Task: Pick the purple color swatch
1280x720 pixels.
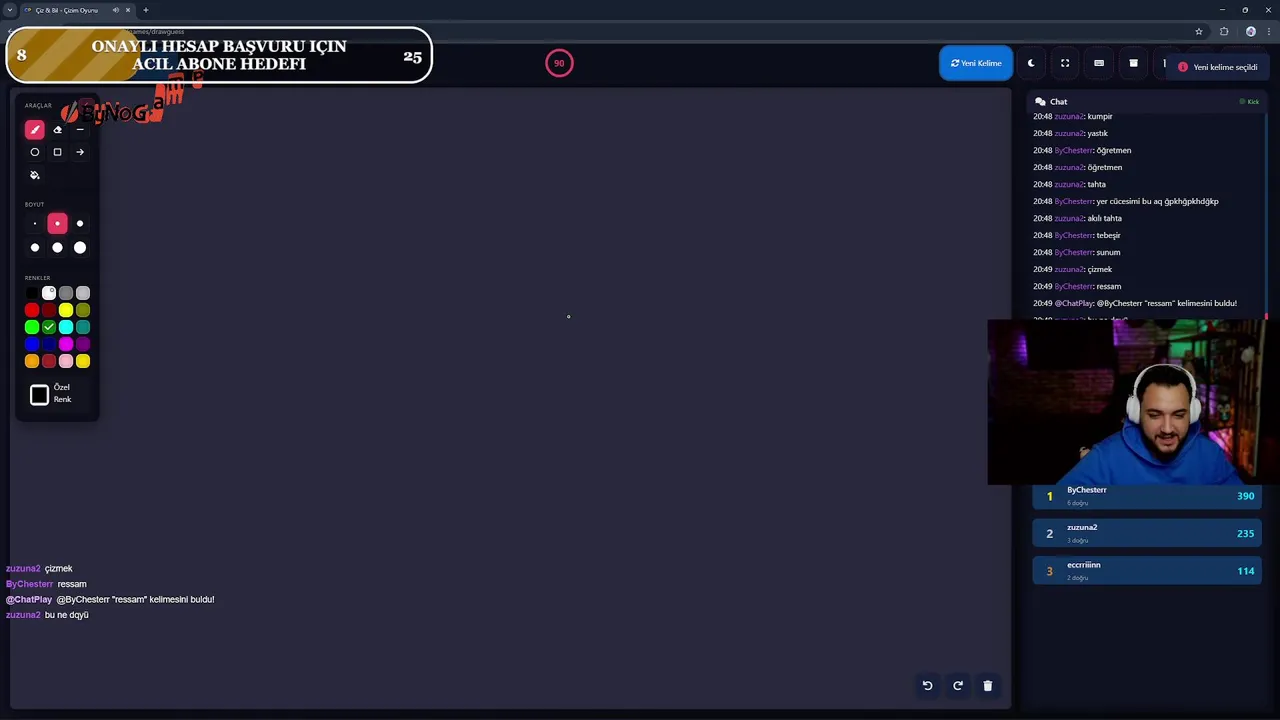Action: pyautogui.click(x=83, y=344)
